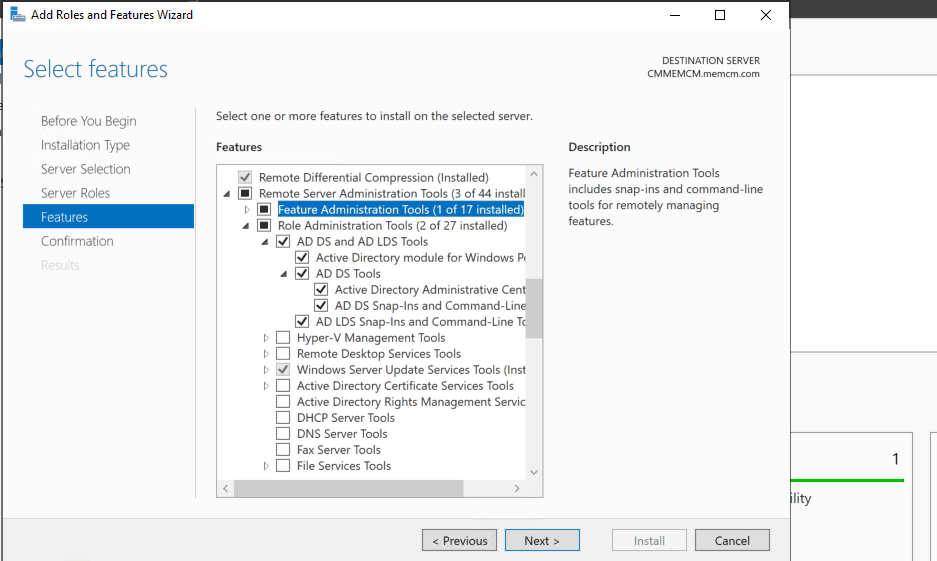937x561 pixels.
Task: Go to Server Selection step
Action: (x=85, y=169)
